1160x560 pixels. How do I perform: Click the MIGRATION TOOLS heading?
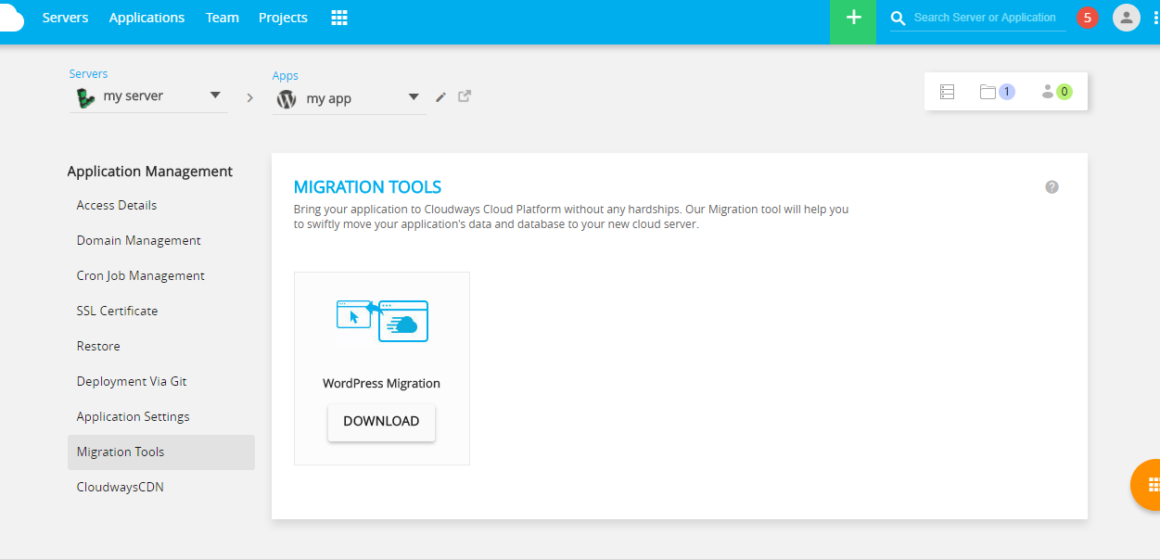click(368, 187)
